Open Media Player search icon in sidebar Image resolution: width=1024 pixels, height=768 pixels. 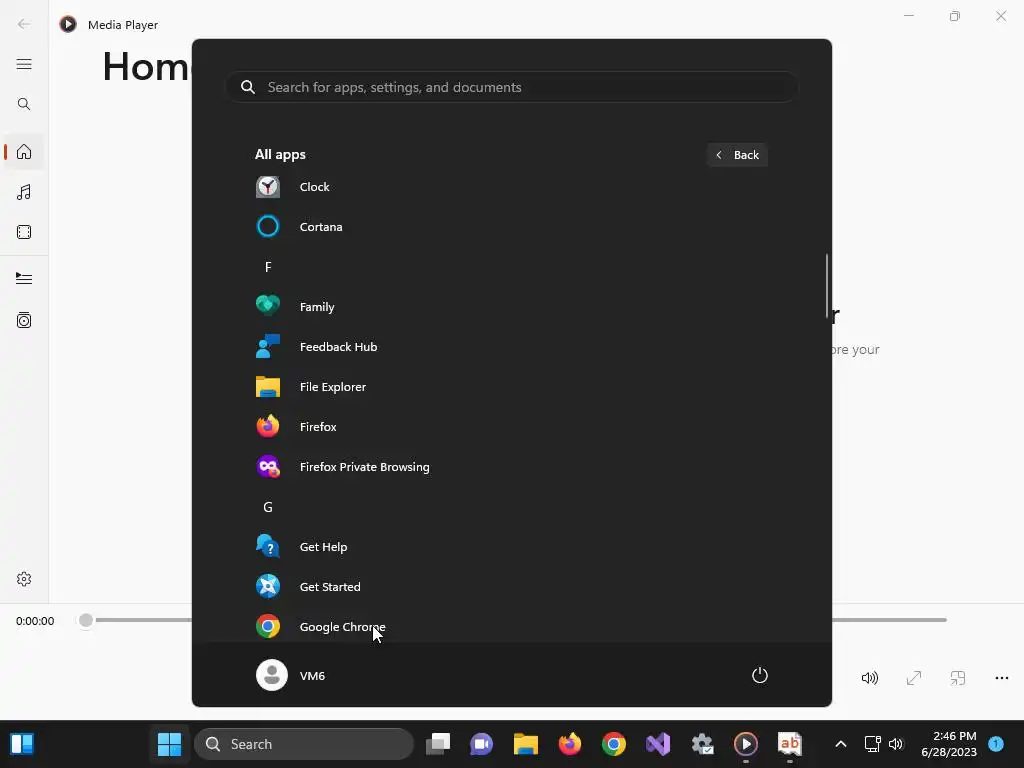(x=24, y=104)
